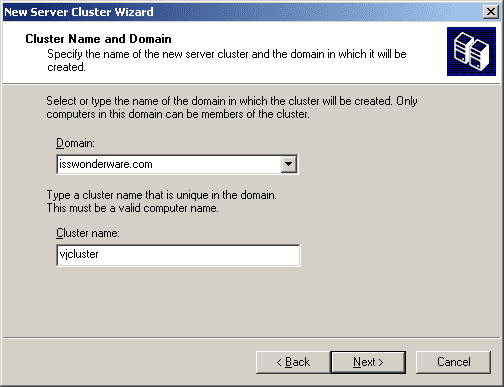Click the "Cluster Name and Domain" heading
Image resolution: width=504 pixels, height=387 pixels.
(98, 39)
